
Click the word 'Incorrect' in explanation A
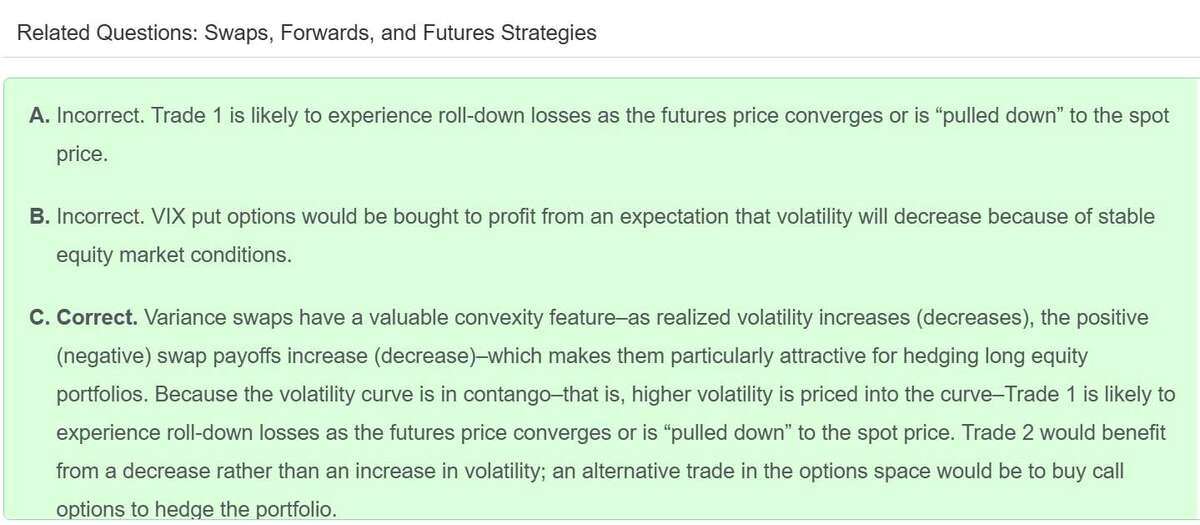(97, 116)
